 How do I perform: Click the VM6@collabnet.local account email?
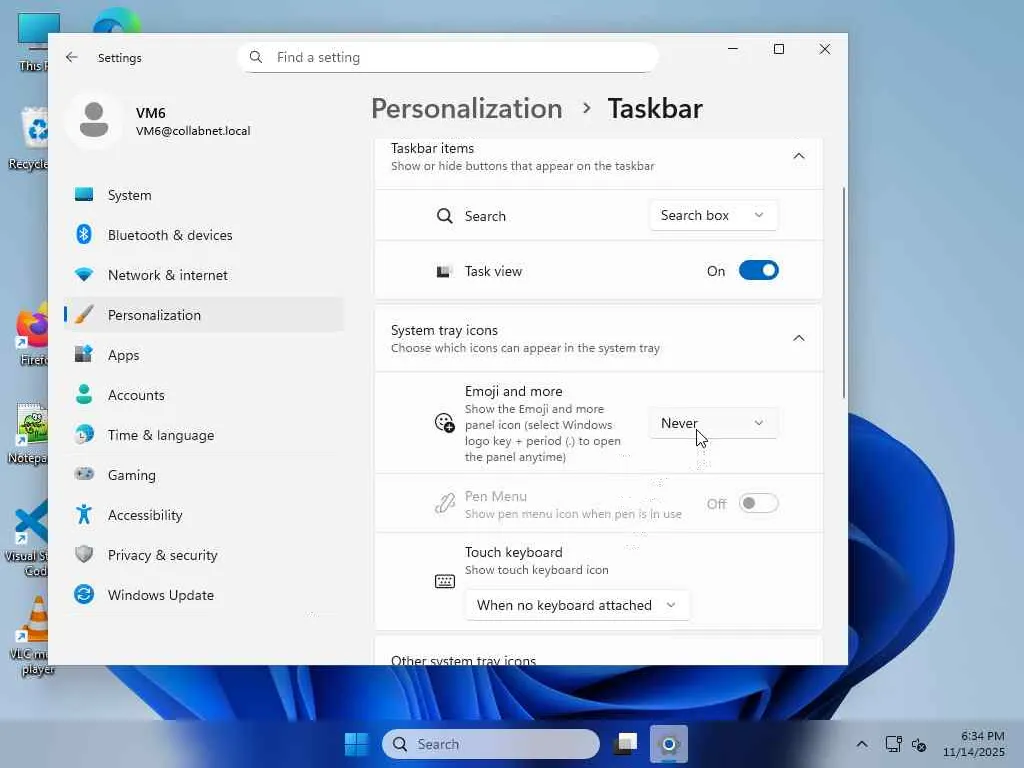tap(193, 131)
